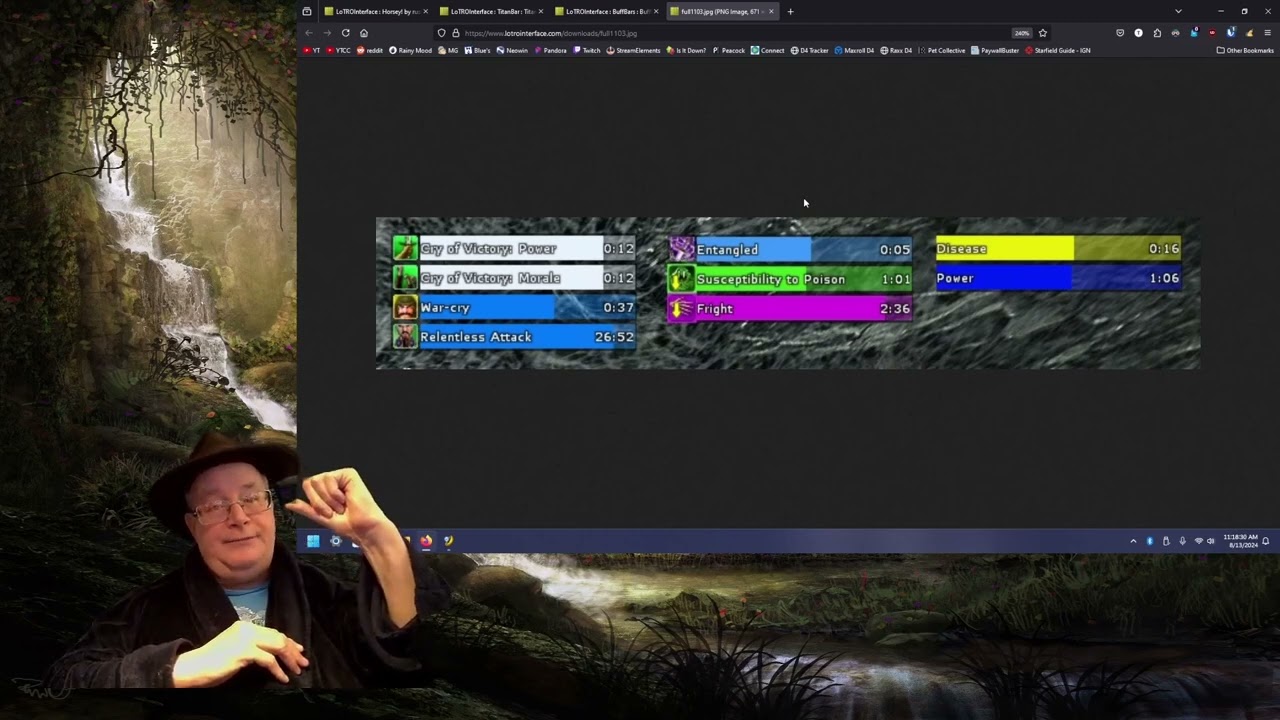Viewport: 1280px width, 720px height.
Task: Close the LoTROInterface TitanBar tab
Action: coord(541,11)
